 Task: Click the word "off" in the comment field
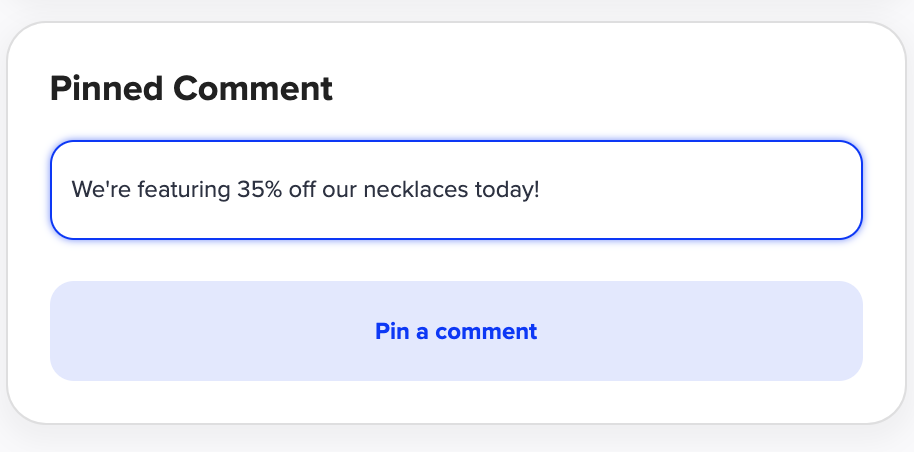click(303, 189)
